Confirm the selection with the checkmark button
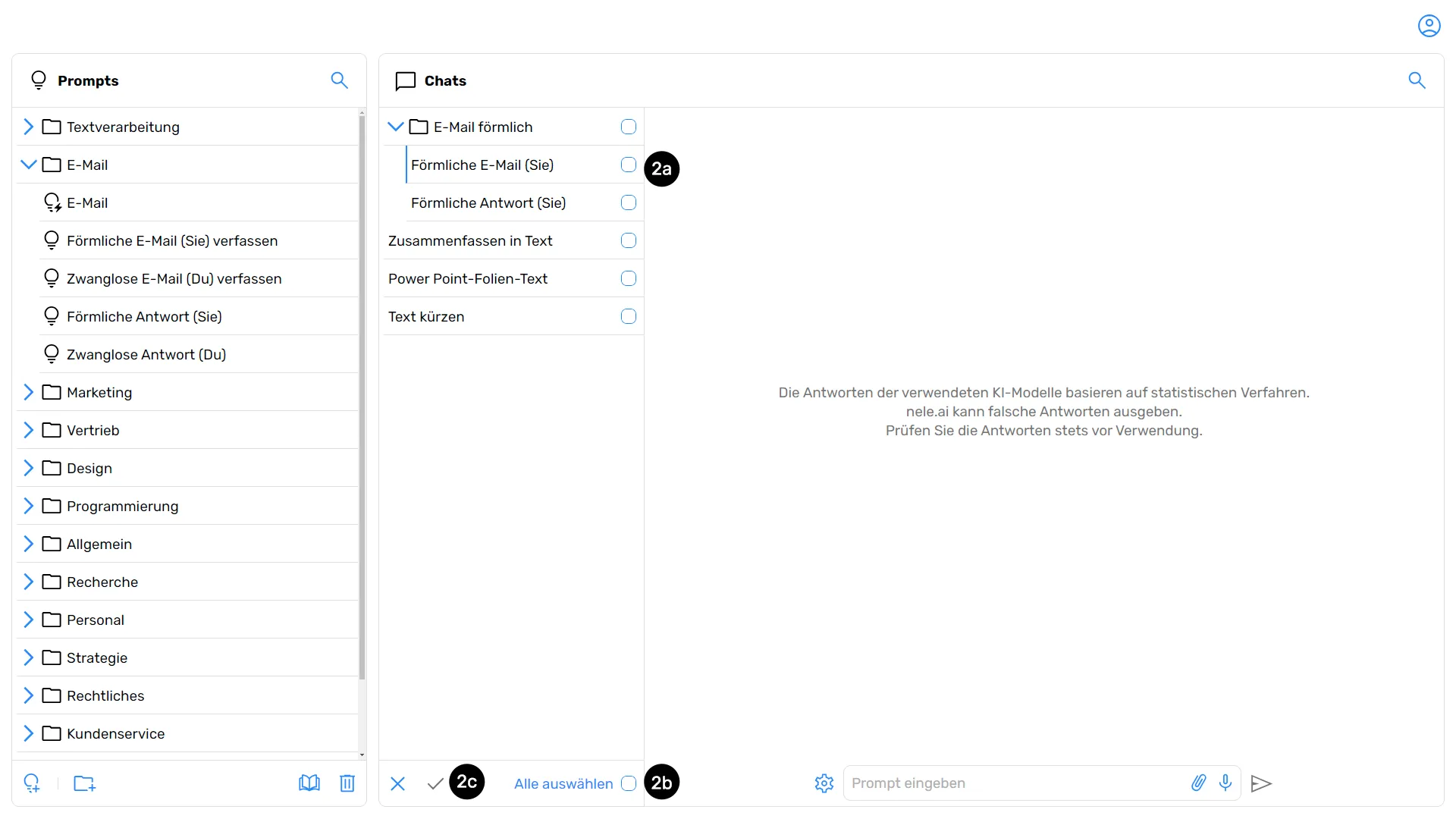The image size is (1456, 819). (435, 783)
